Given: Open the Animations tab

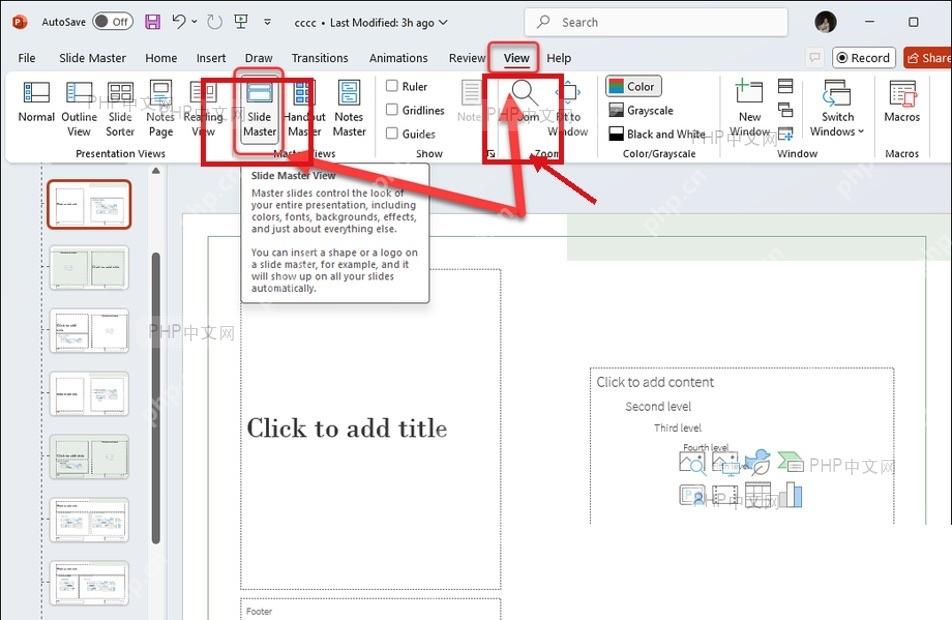Looking at the screenshot, I should point(398,58).
